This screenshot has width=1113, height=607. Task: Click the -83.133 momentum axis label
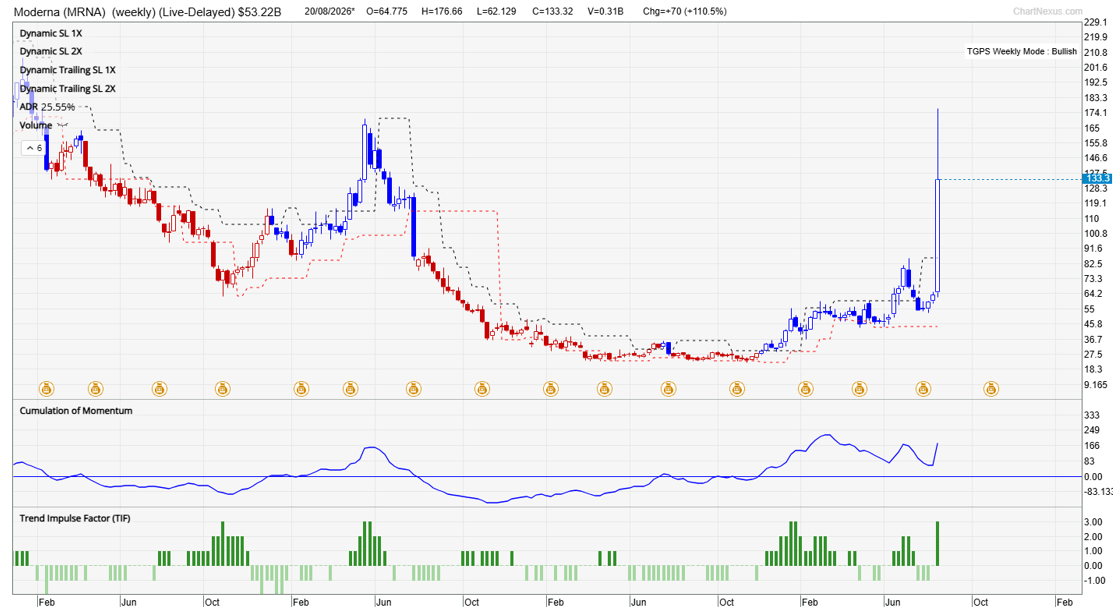[x=1097, y=491]
